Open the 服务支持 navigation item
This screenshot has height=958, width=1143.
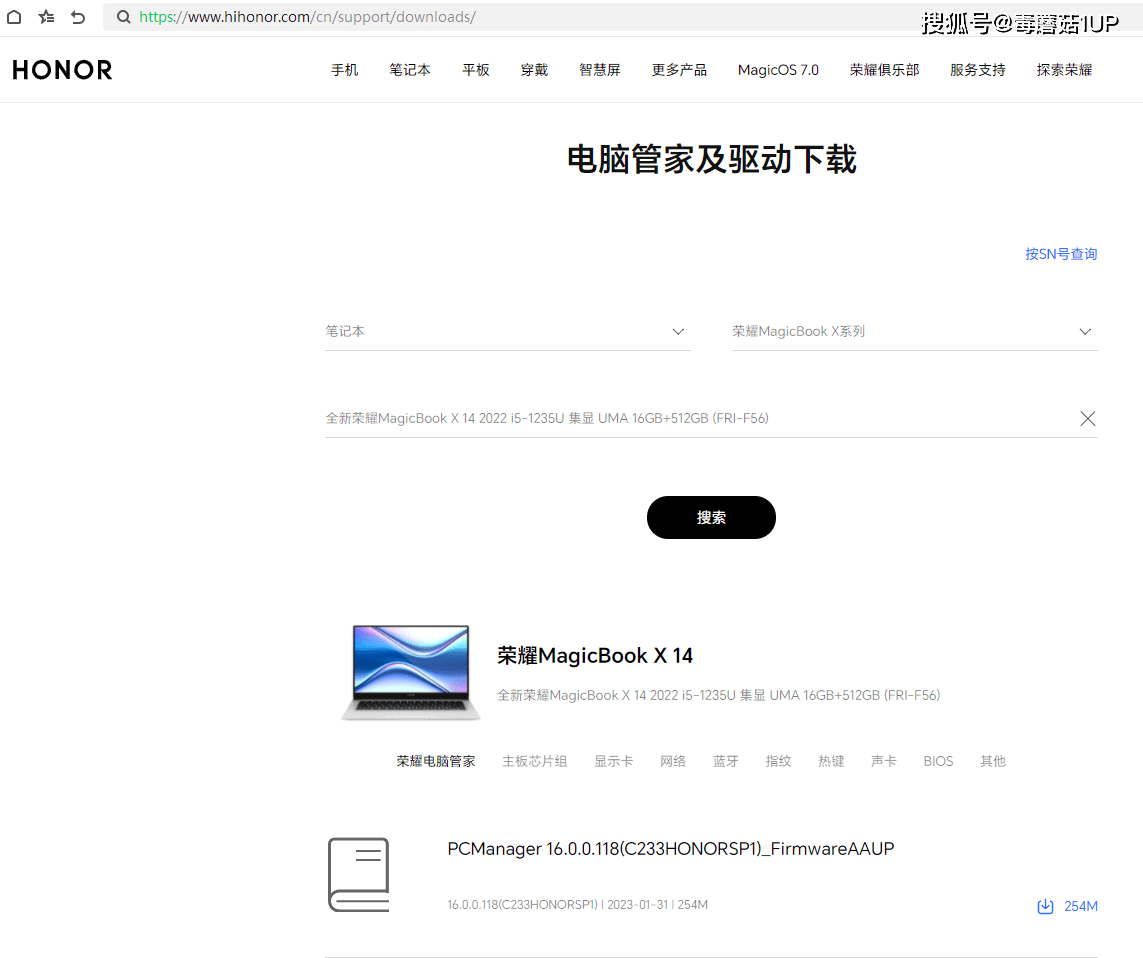978,70
